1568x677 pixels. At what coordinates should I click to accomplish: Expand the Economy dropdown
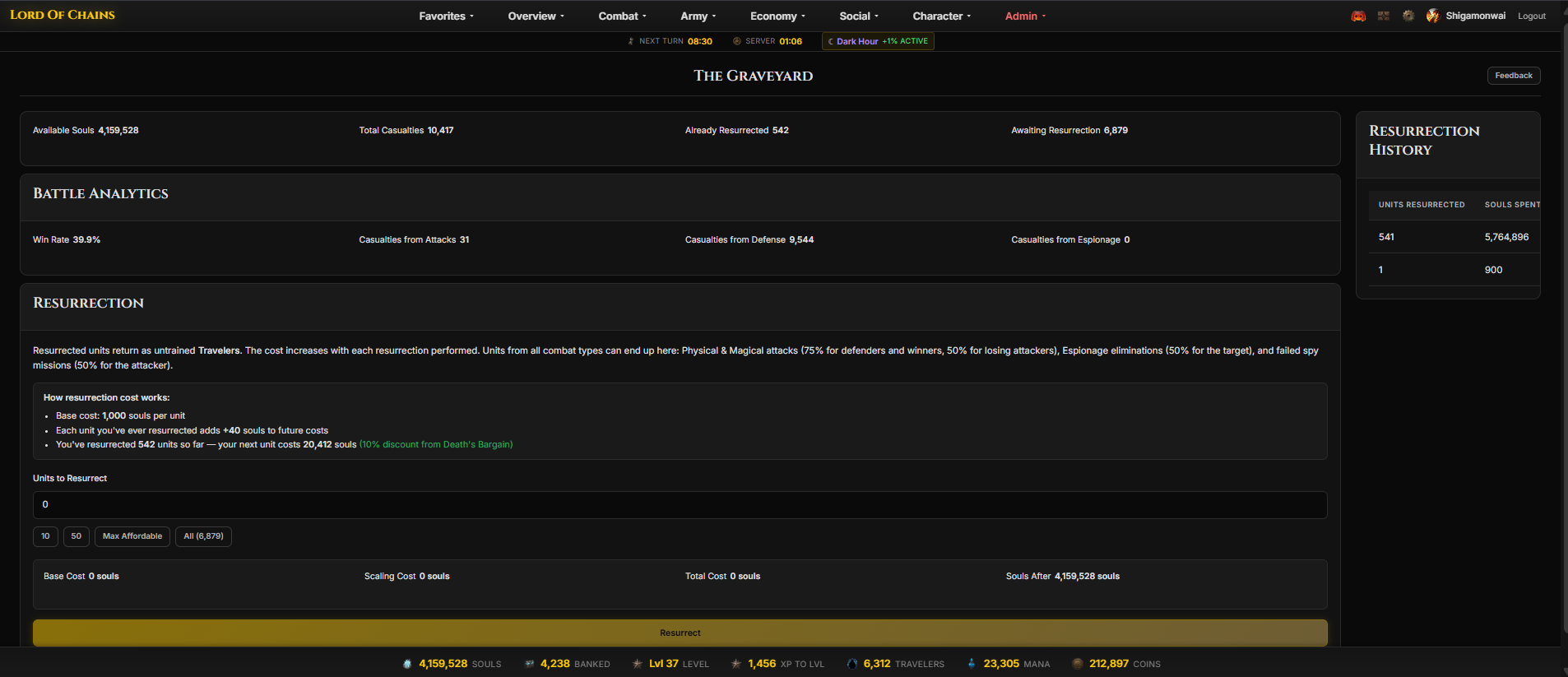pyautogui.click(x=777, y=16)
